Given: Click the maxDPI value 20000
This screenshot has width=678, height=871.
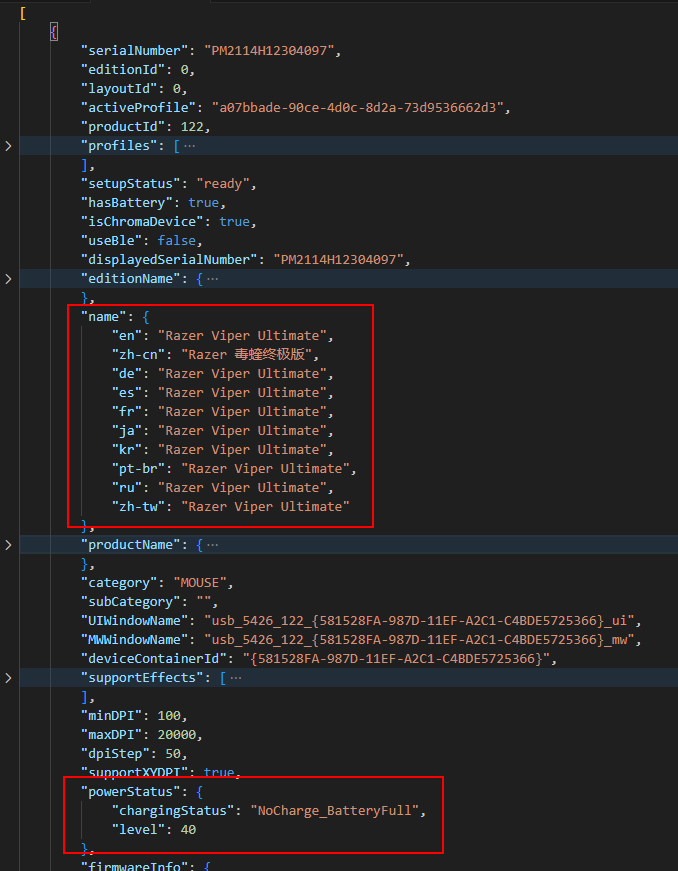Looking at the screenshot, I should click(177, 735).
